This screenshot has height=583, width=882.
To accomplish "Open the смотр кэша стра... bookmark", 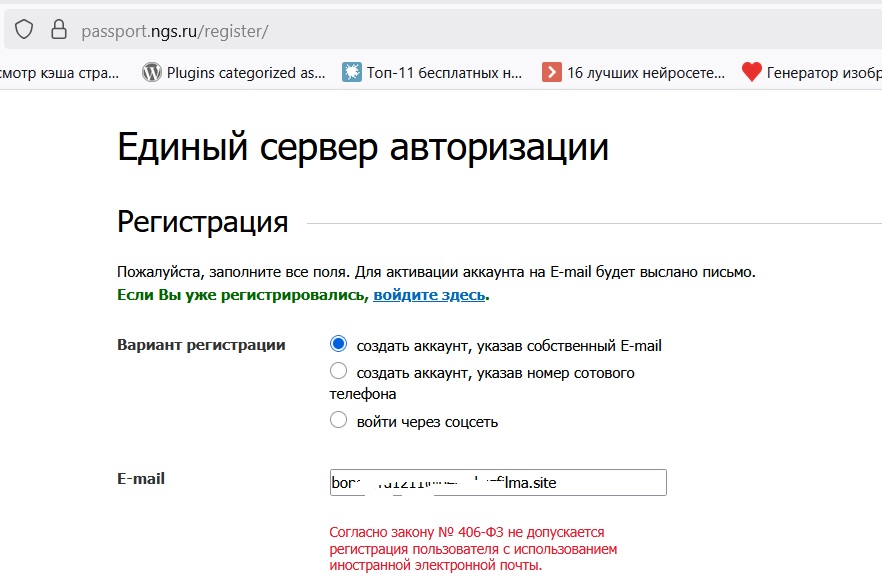I will tap(60, 72).
